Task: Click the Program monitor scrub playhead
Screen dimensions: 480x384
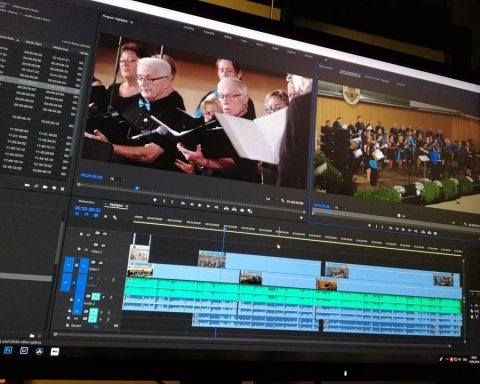Action: tap(137, 188)
